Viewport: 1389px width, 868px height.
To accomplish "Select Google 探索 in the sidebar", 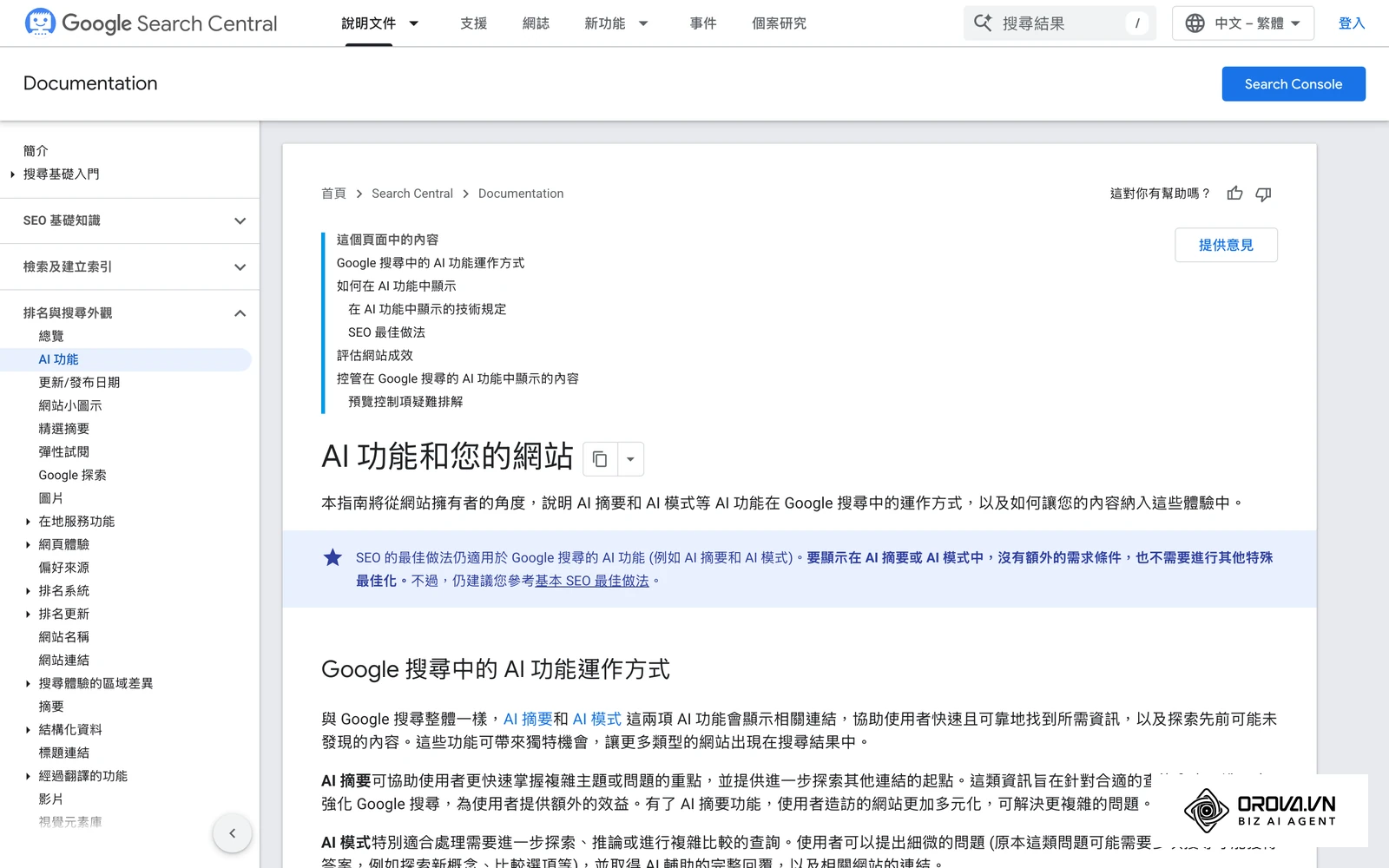I will point(73,475).
